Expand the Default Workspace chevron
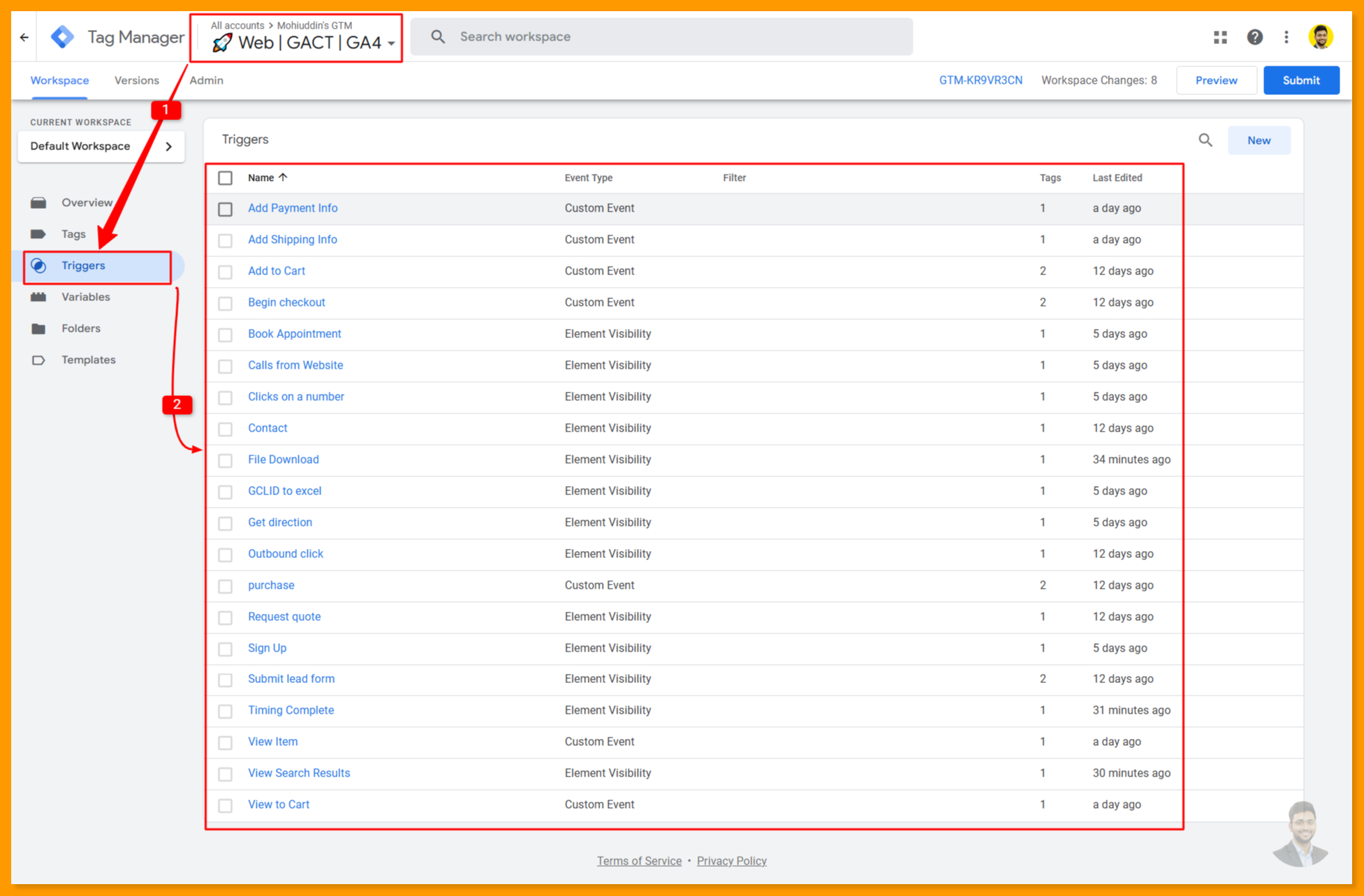Viewport: 1364px width, 896px height. pyautogui.click(x=168, y=147)
